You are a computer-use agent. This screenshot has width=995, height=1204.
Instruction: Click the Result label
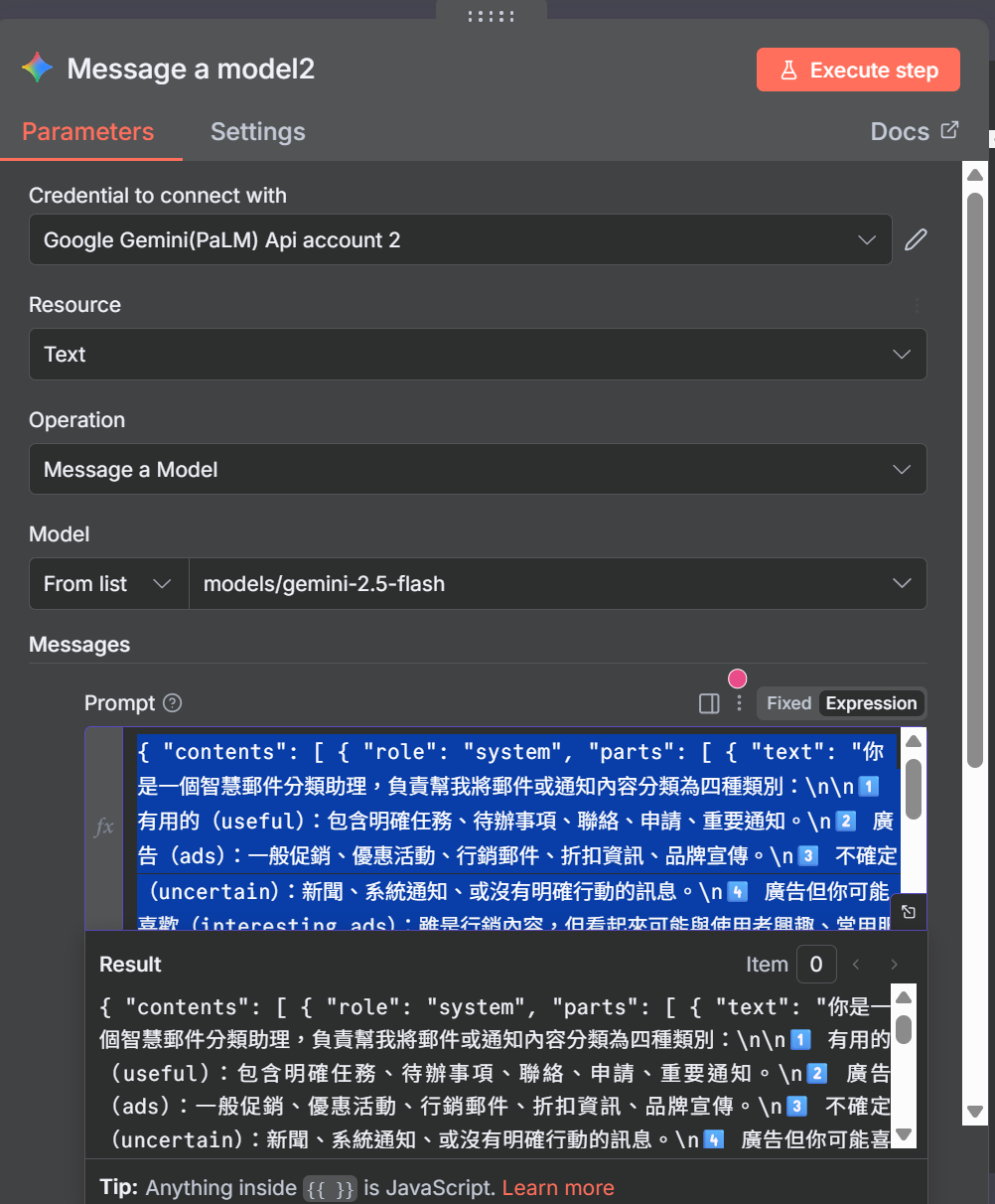130,965
